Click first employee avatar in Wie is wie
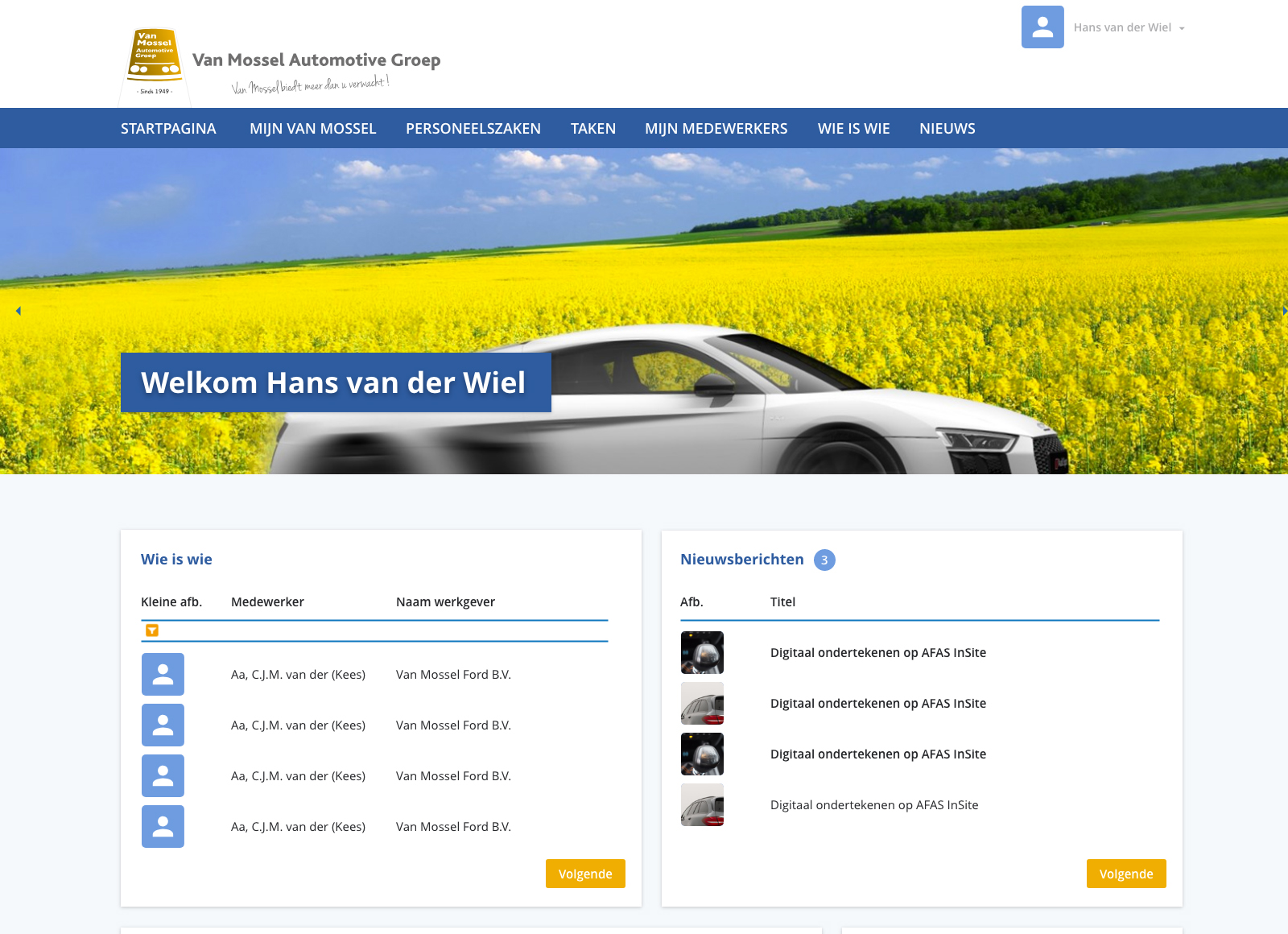Viewport: 1288px width, 934px height. click(x=163, y=674)
